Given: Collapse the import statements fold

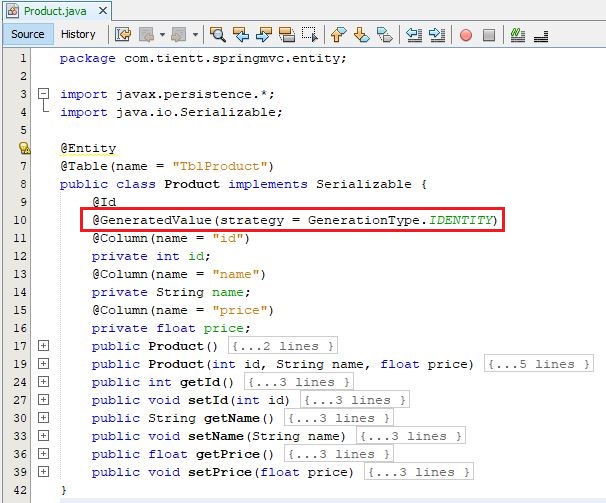Looking at the screenshot, I should pyautogui.click(x=44, y=94).
